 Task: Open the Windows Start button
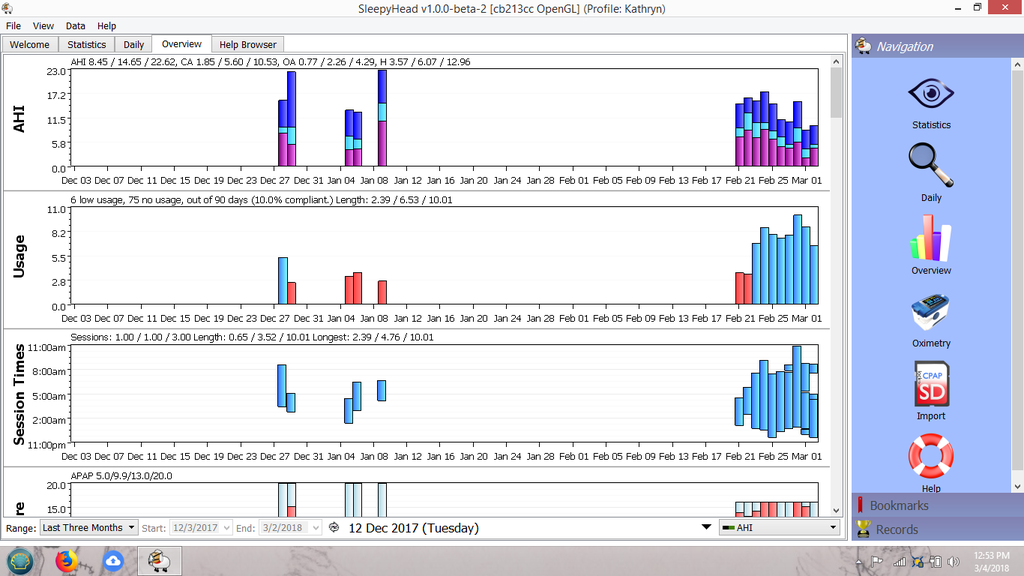tap(20, 561)
